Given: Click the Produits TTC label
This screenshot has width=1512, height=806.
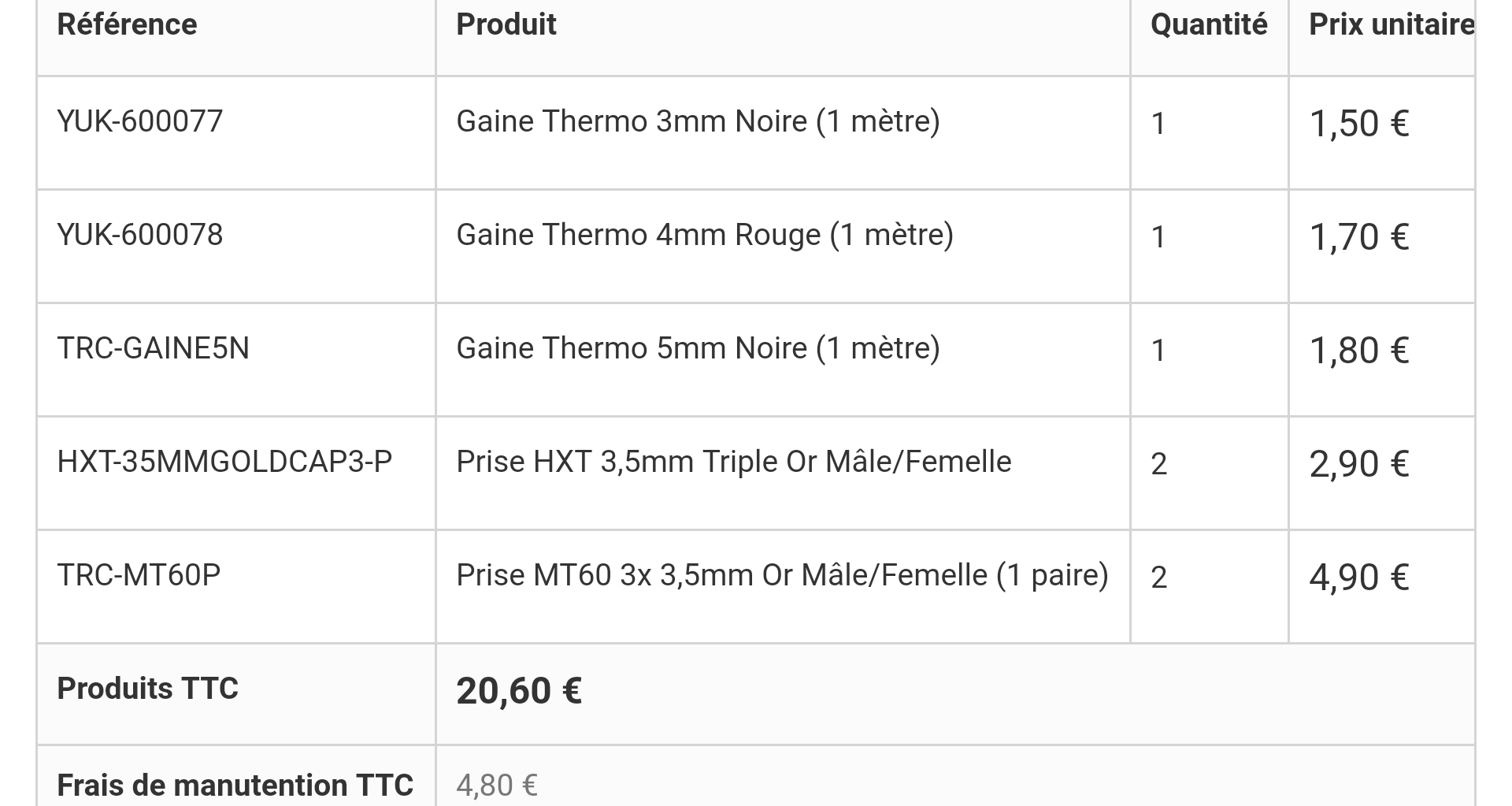Looking at the screenshot, I should [147, 689].
